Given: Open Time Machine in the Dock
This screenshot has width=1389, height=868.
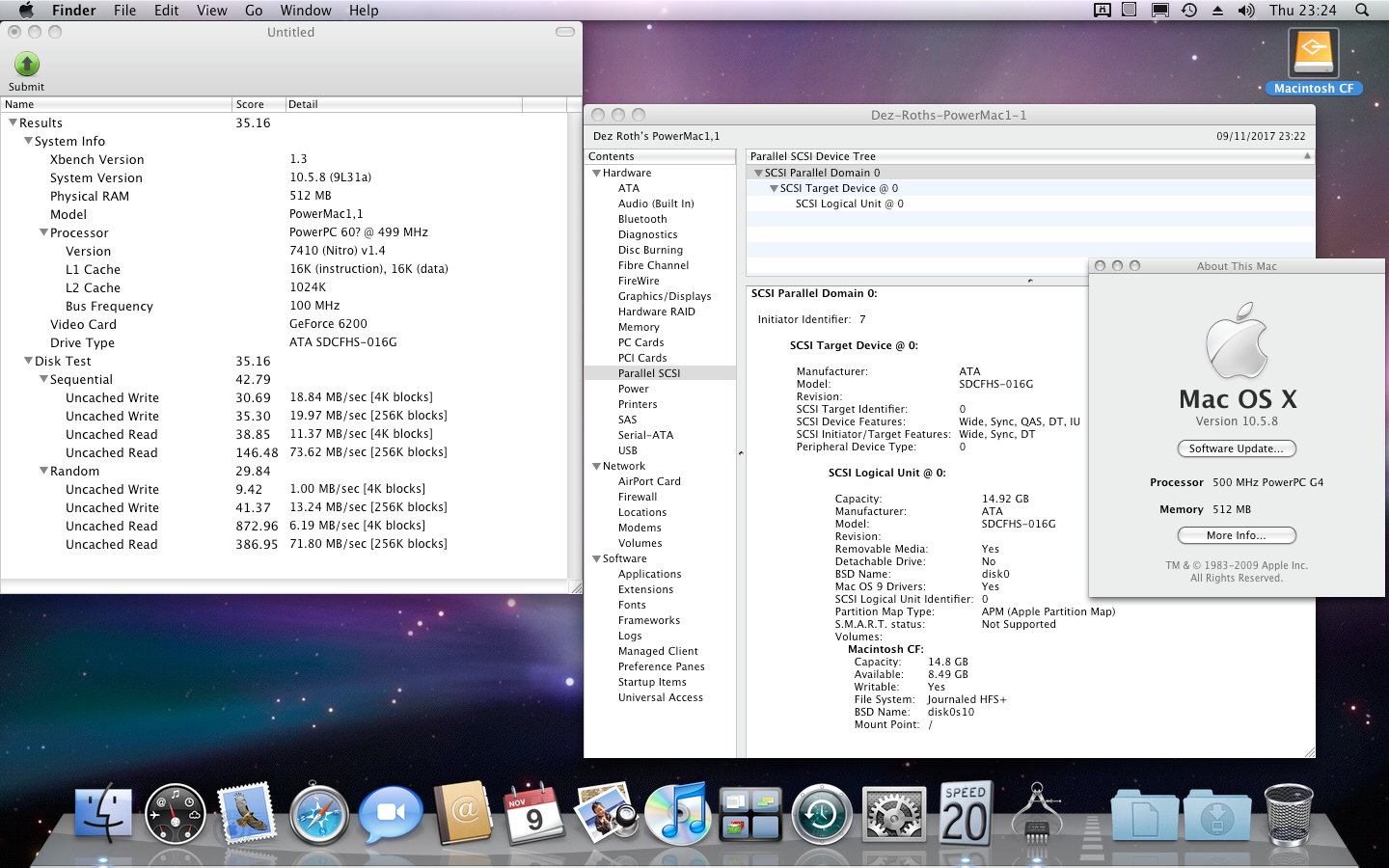Looking at the screenshot, I should [x=821, y=815].
